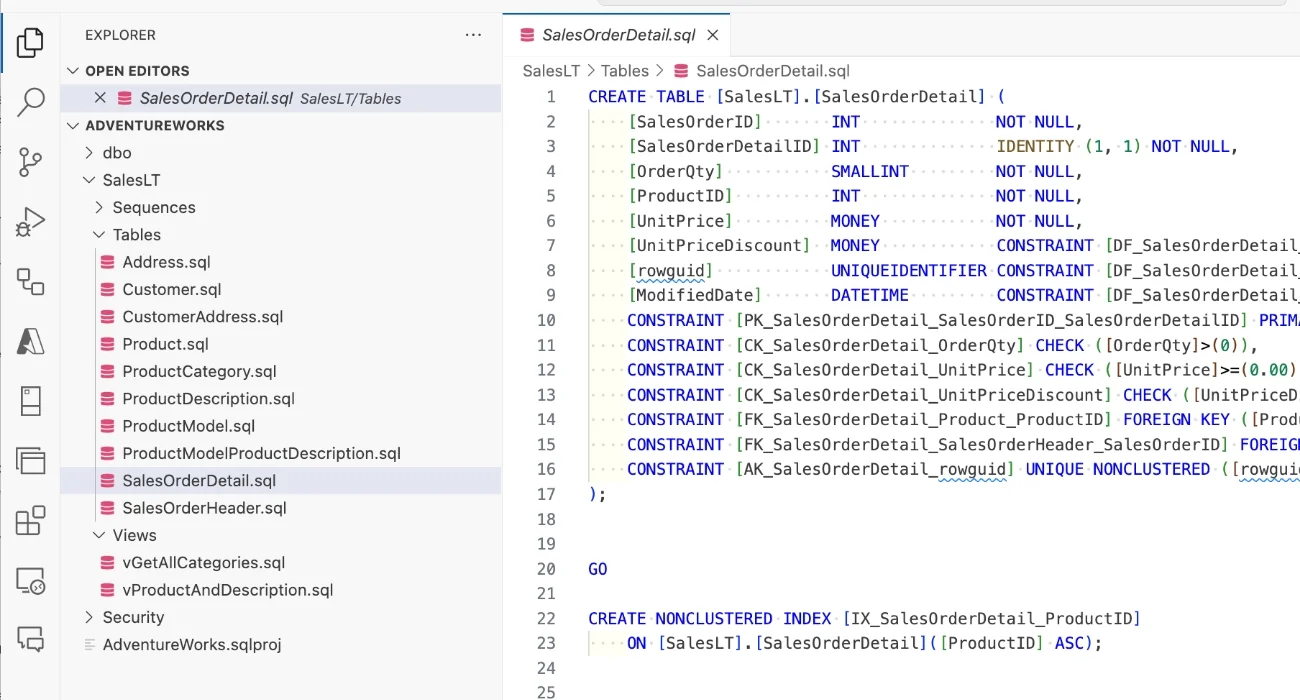Screen dimensions: 1300x700
Task: Open ProductCategory.sql in the file tree
Action: (x=199, y=371)
